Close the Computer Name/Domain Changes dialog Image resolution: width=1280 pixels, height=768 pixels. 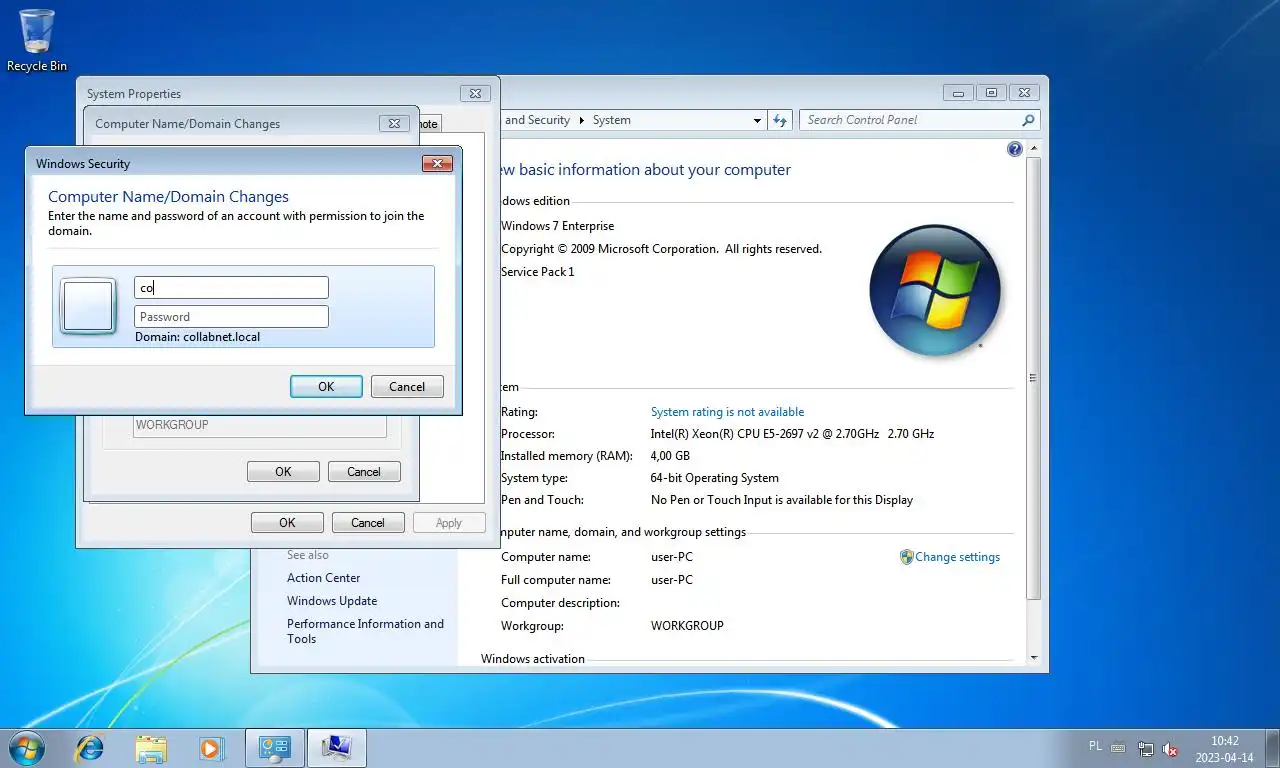(x=394, y=124)
